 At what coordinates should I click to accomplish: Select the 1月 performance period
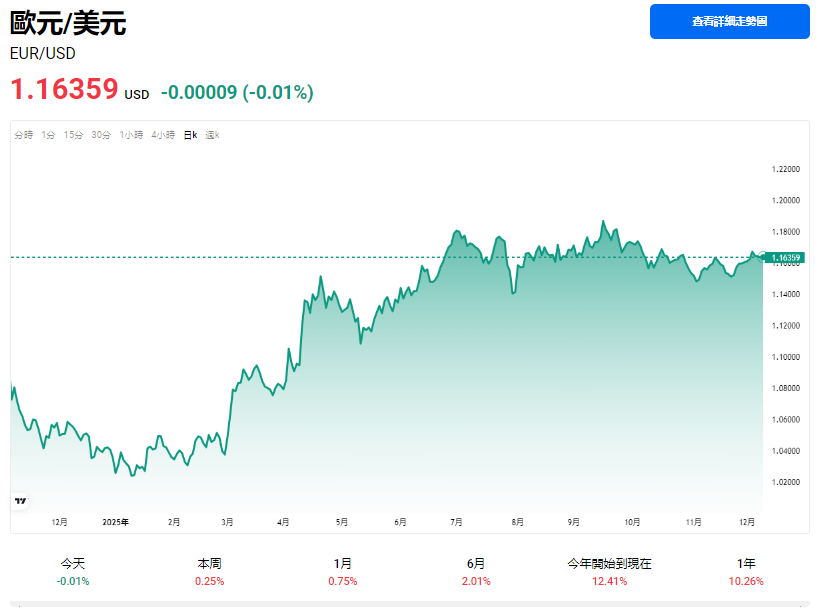tap(342, 572)
